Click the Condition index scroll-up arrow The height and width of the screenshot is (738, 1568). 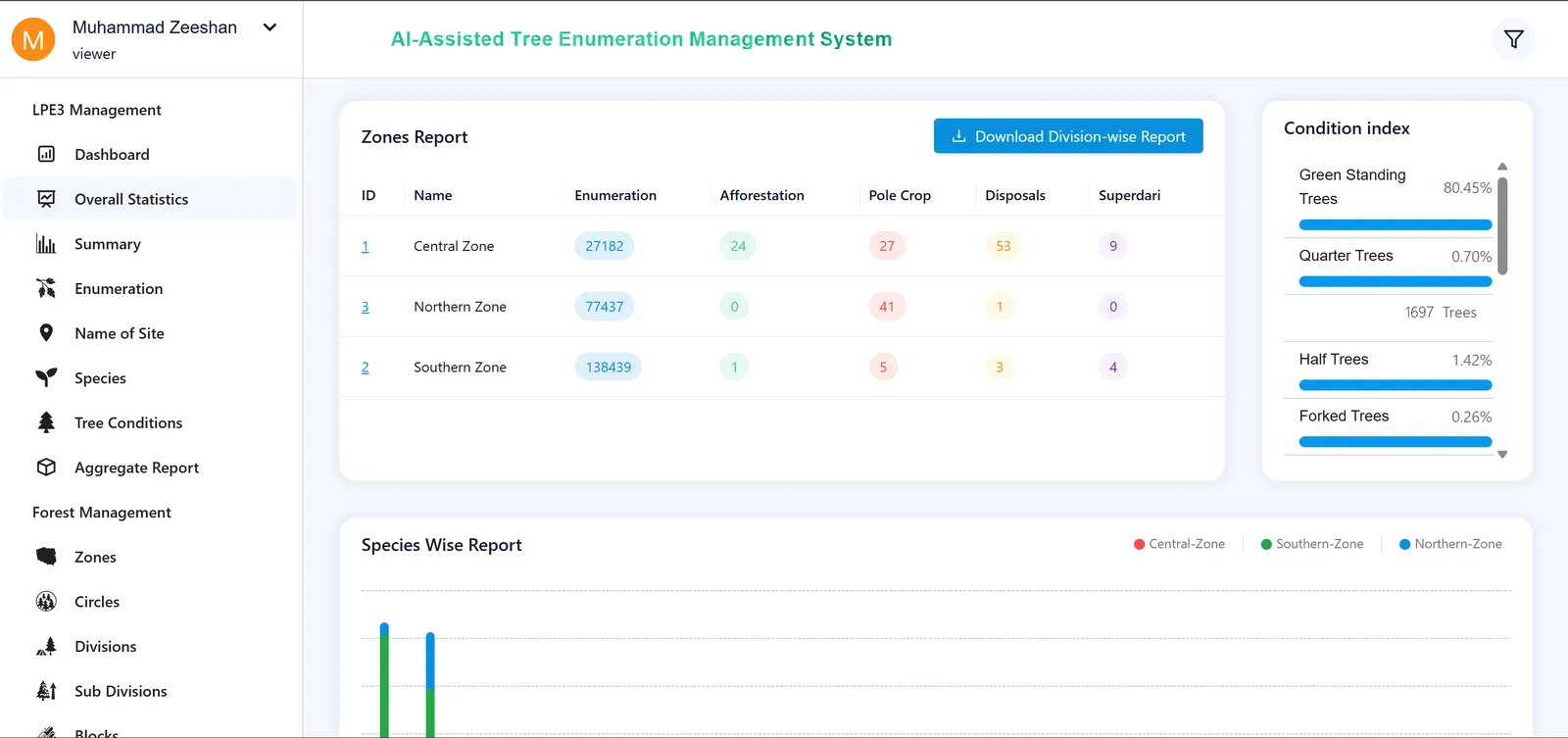tap(1502, 167)
